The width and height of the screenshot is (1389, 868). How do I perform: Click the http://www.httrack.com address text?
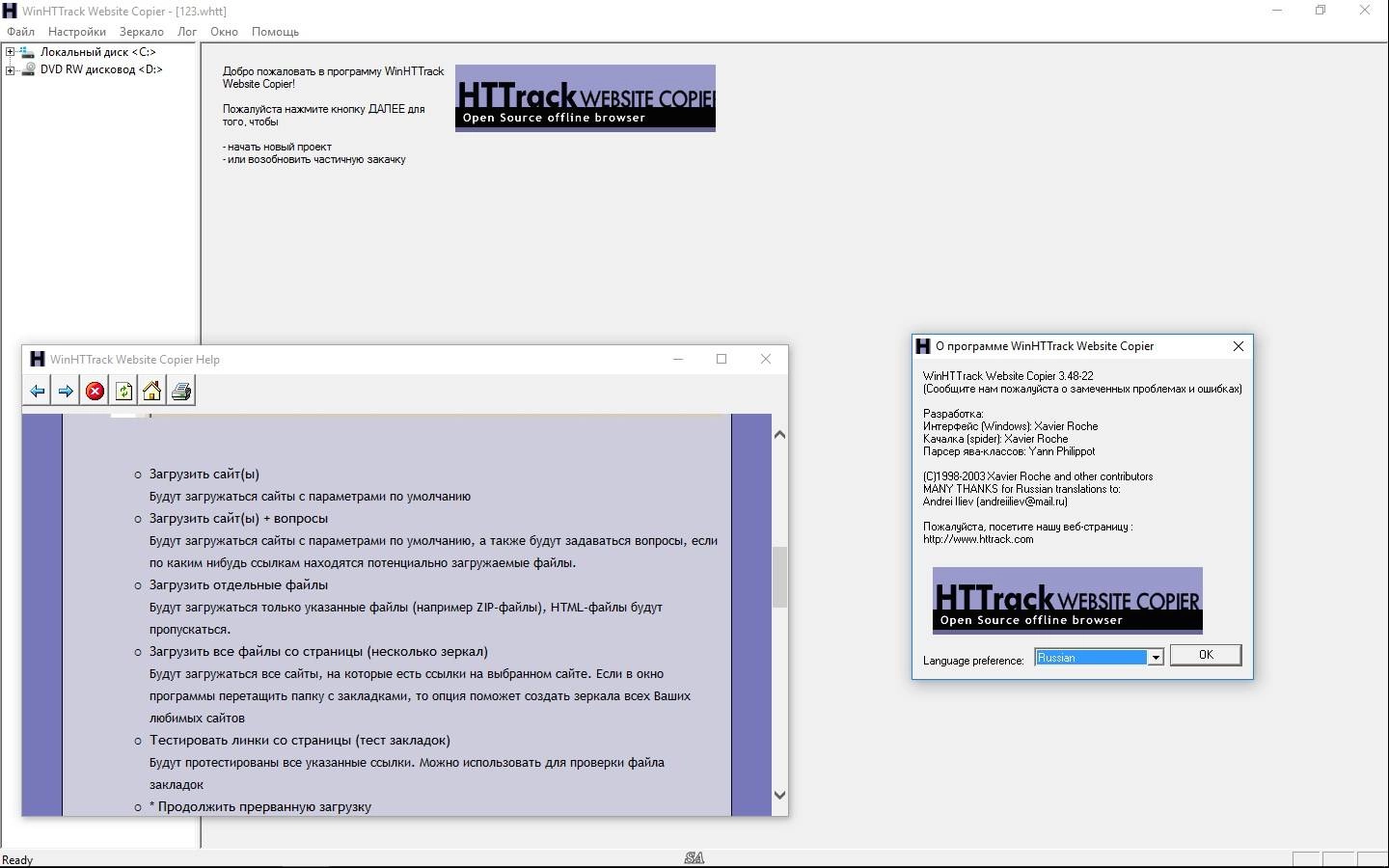pyautogui.click(x=978, y=539)
